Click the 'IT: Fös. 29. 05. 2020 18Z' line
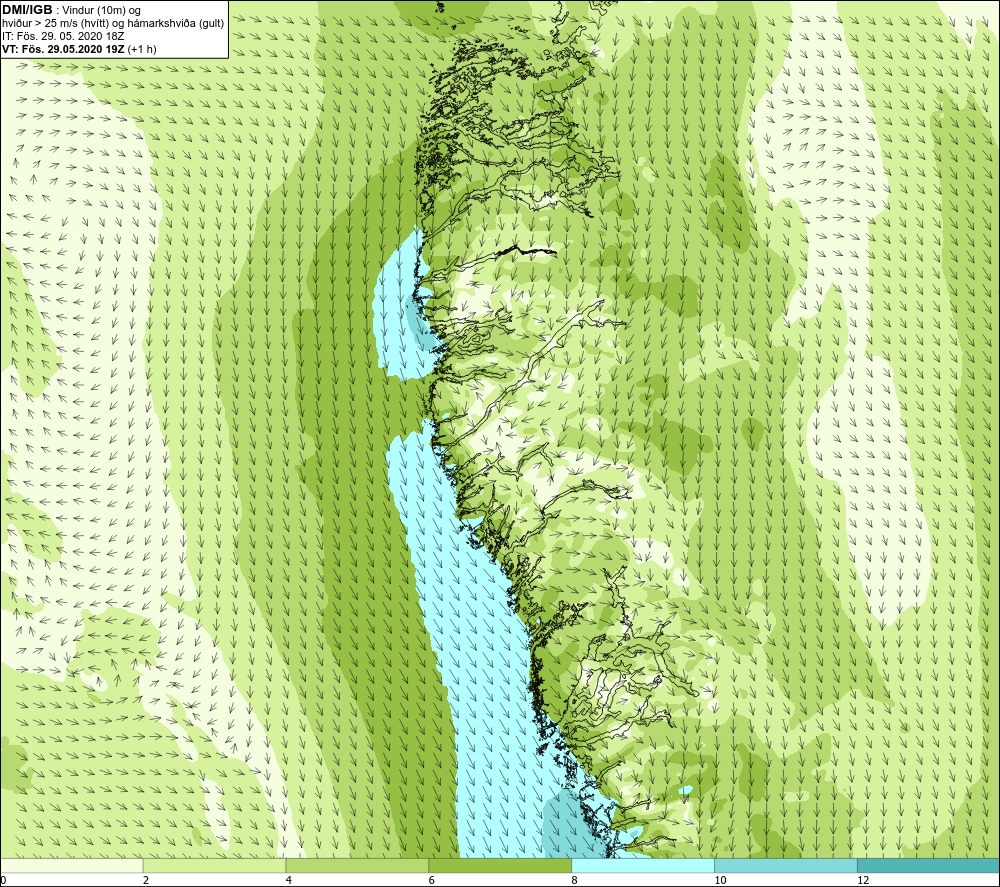Viewport: 1000px width, 887px height. click(x=63, y=36)
